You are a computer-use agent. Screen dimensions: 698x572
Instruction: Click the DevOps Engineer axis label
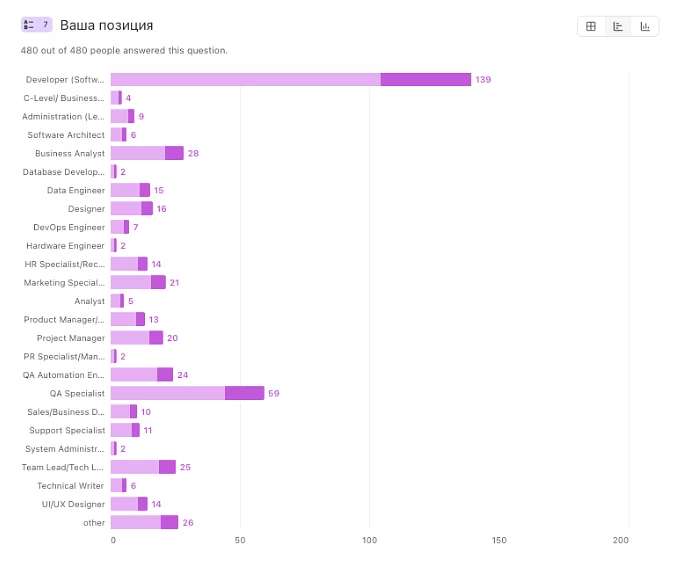(69, 227)
